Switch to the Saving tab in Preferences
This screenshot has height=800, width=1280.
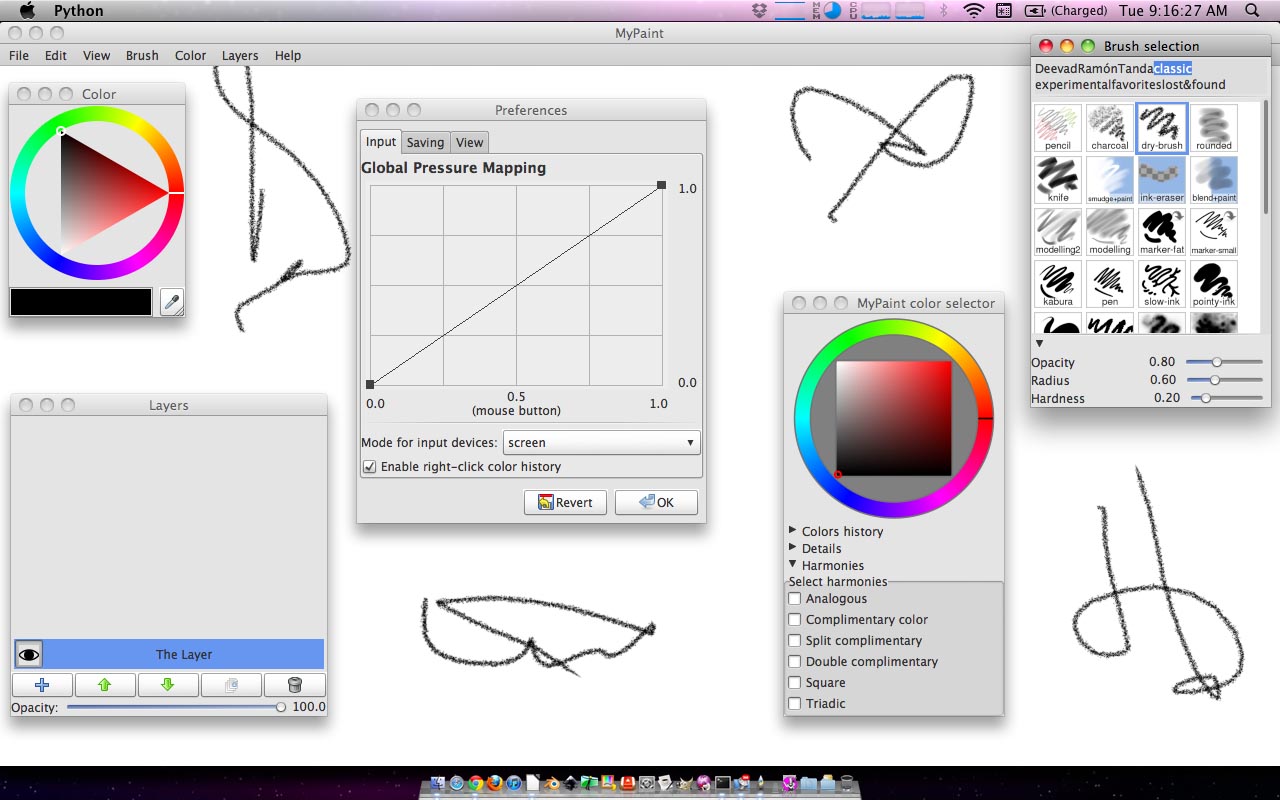(425, 142)
